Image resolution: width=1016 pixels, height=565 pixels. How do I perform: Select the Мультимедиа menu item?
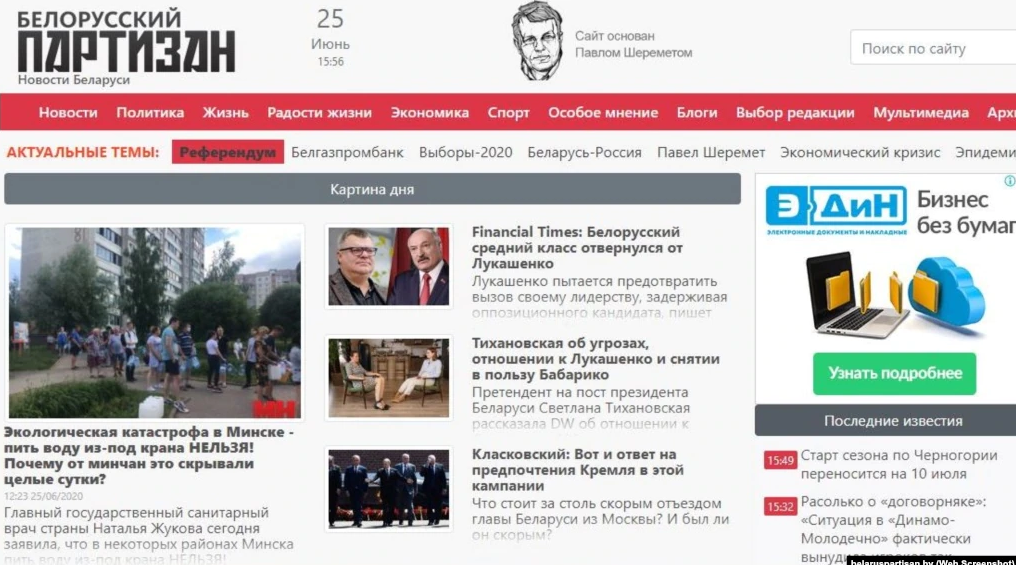921,113
